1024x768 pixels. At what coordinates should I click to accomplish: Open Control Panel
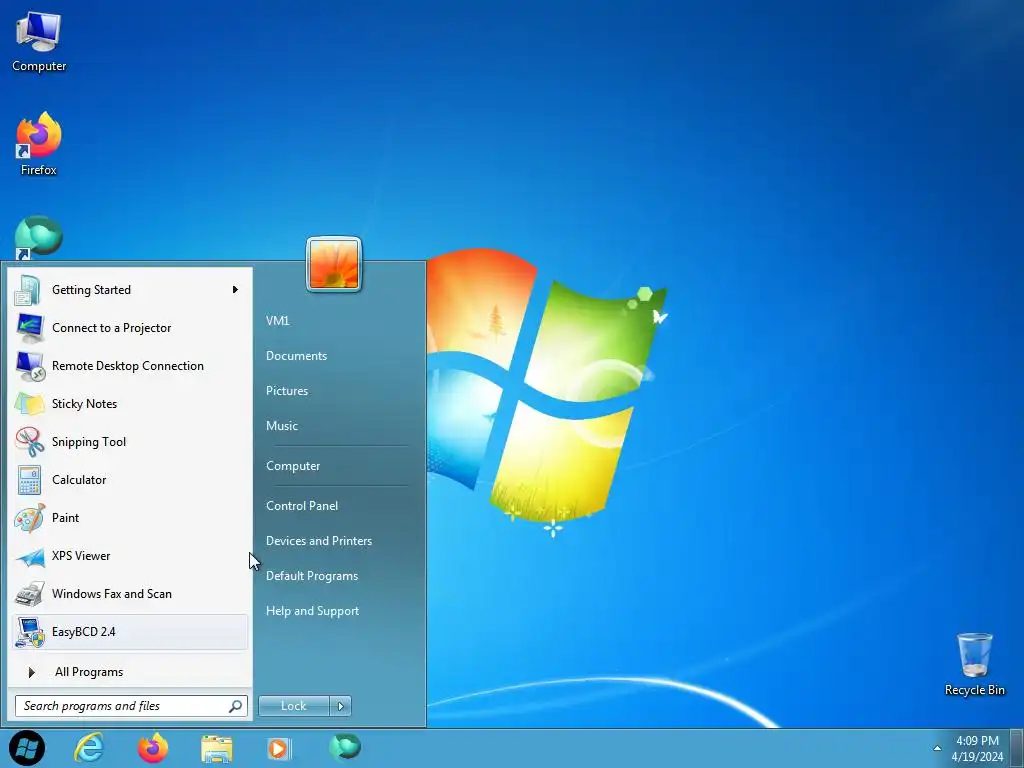302,505
